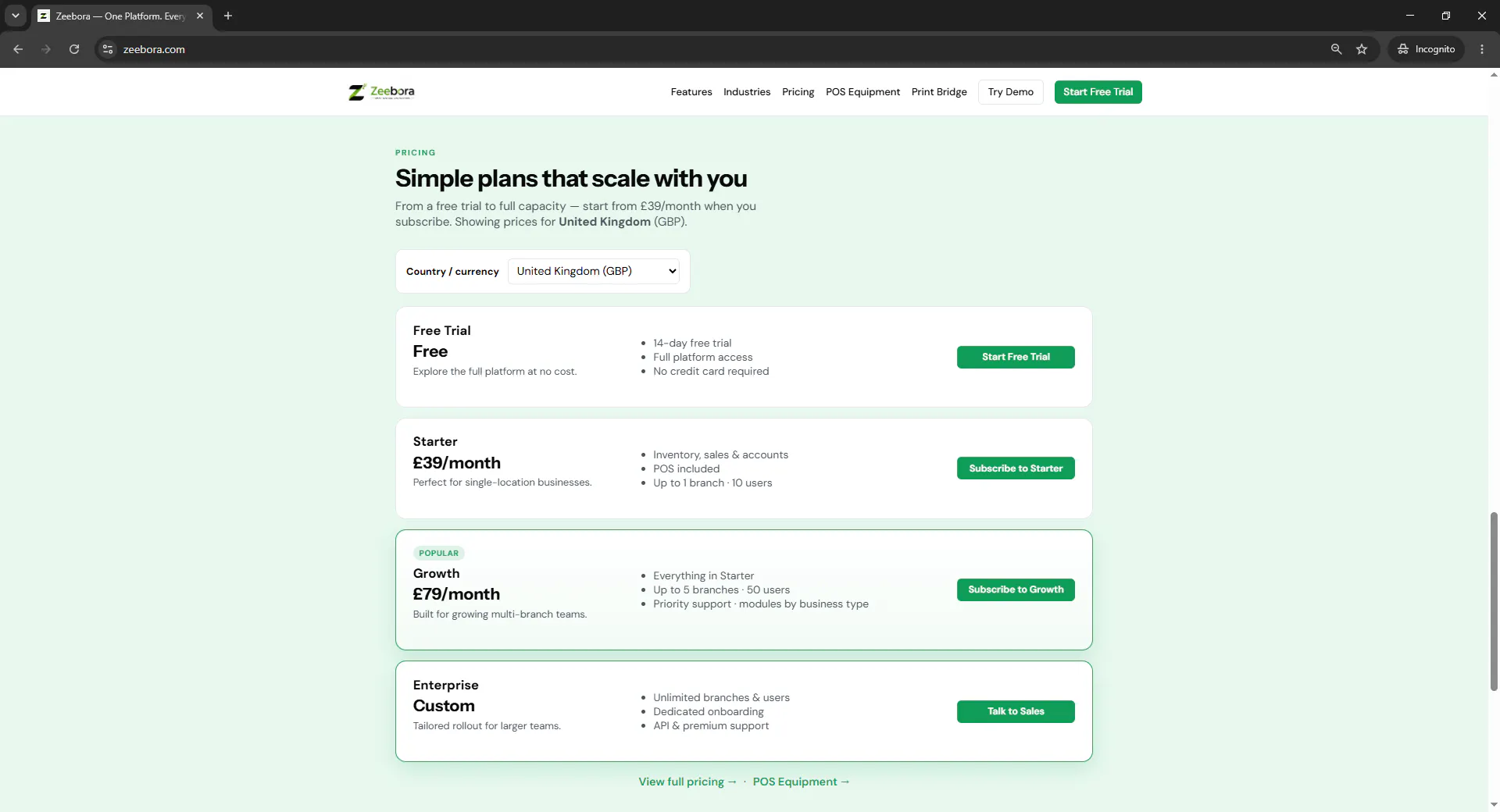
Task: Click the page vertical scrollbar thumb
Action: (x=1494, y=601)
